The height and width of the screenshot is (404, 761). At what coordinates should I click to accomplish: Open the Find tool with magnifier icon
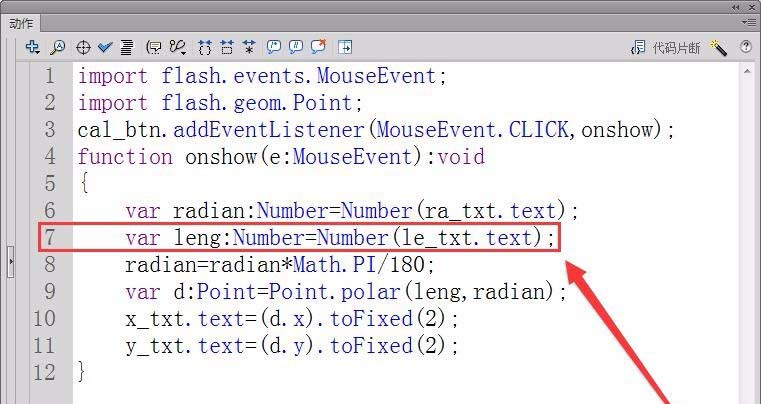click(58, 47)
